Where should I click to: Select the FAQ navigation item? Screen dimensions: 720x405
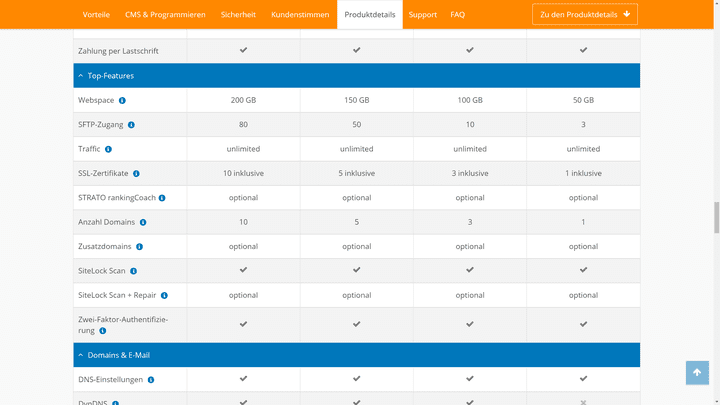tap(457, 15)
